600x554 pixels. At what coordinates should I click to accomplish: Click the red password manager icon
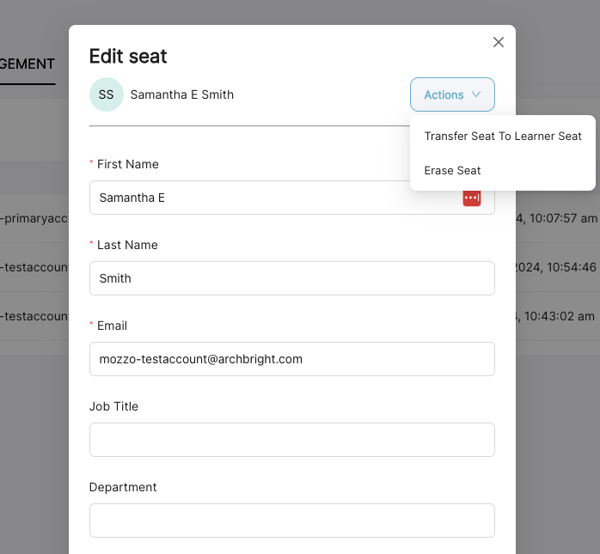tap(472, 198)
